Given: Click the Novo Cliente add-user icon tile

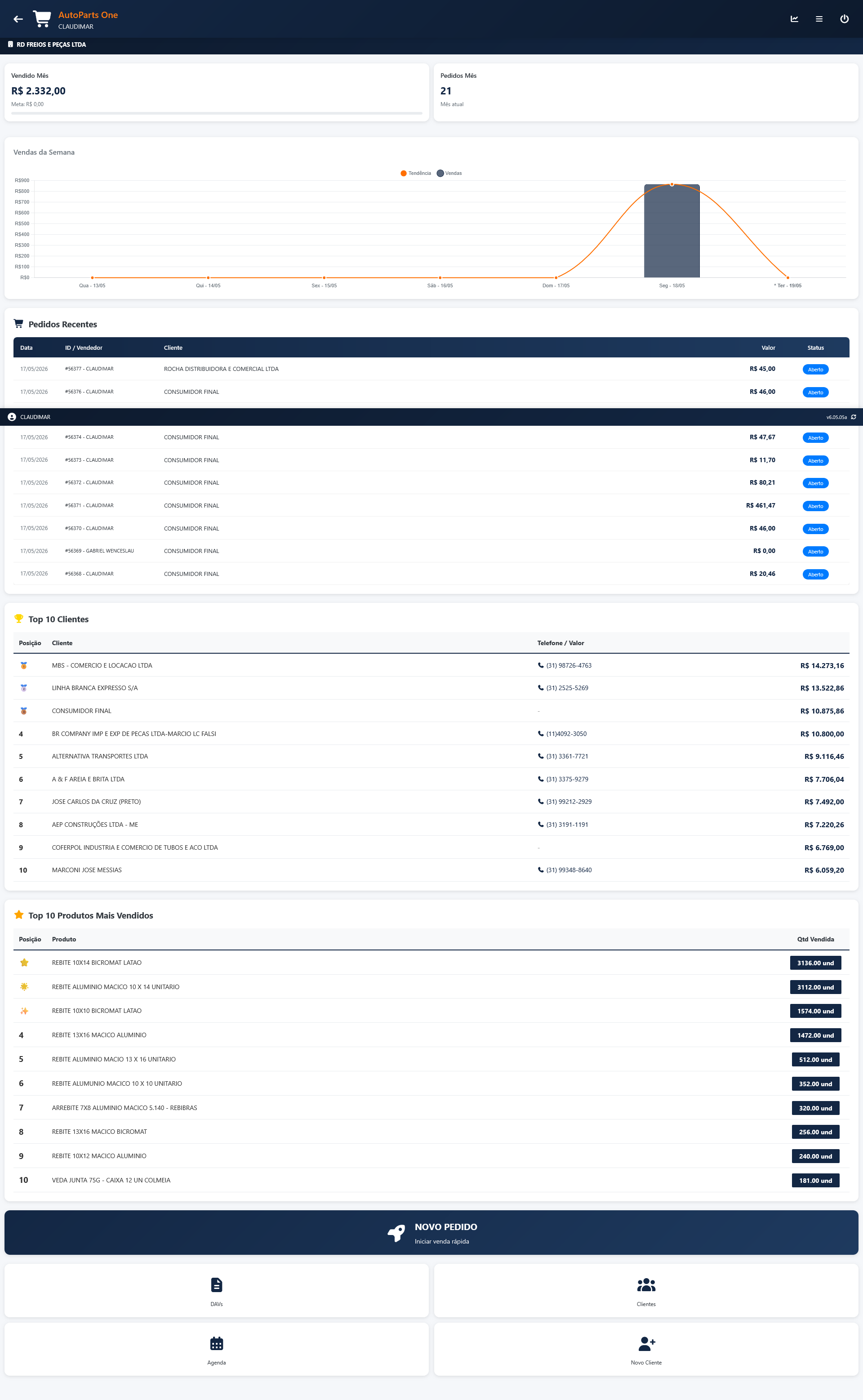Looking at the screenshot, I should [x=646, y=1349].
